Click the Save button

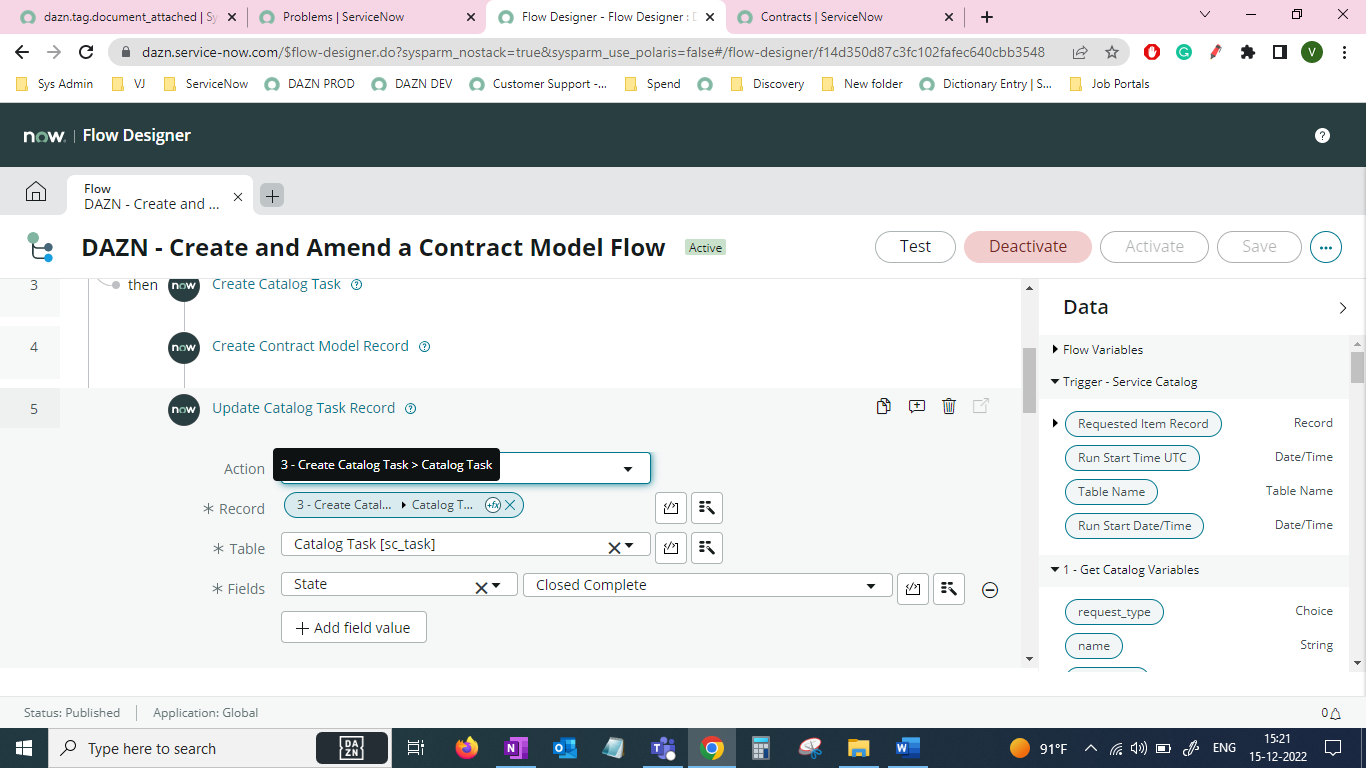(1259, 247)
